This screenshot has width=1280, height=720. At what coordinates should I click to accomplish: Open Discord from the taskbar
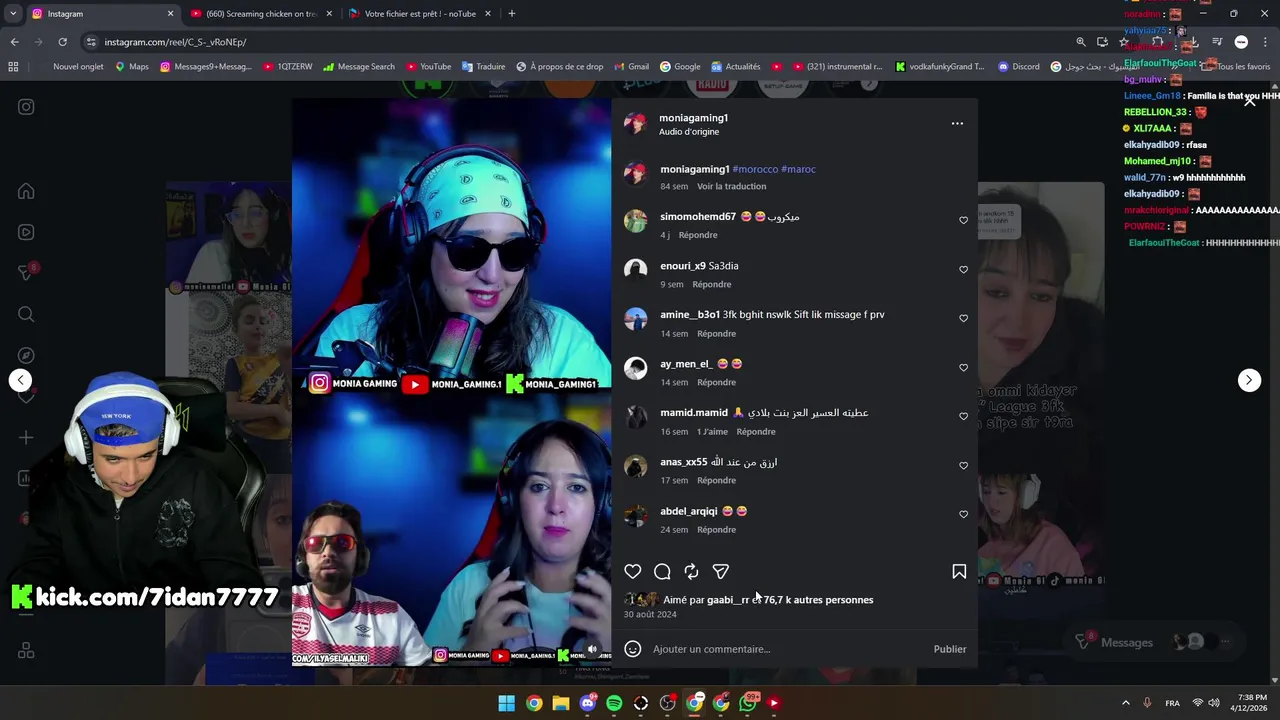pos(587,703)
